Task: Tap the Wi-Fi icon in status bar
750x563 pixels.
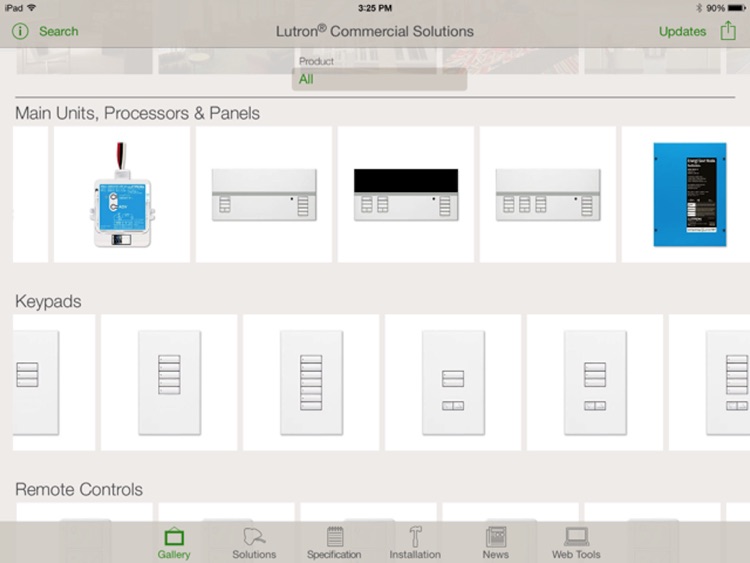Action: point(32,8)
